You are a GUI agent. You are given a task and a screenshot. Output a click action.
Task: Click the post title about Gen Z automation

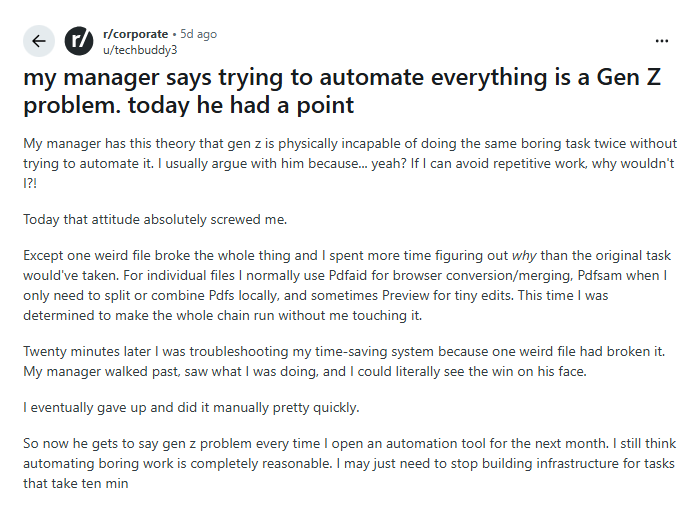click(x=342, y=91)
